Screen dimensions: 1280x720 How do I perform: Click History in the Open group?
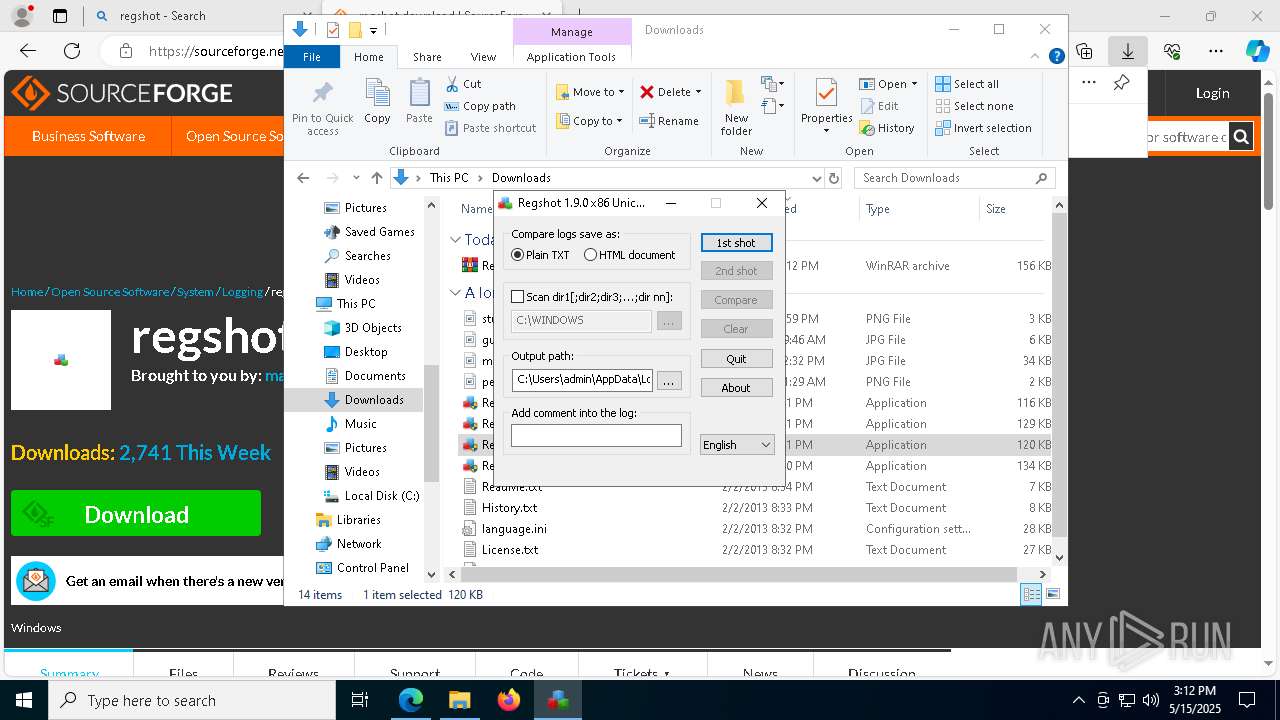pyautogui.click(x=887, y=128)
